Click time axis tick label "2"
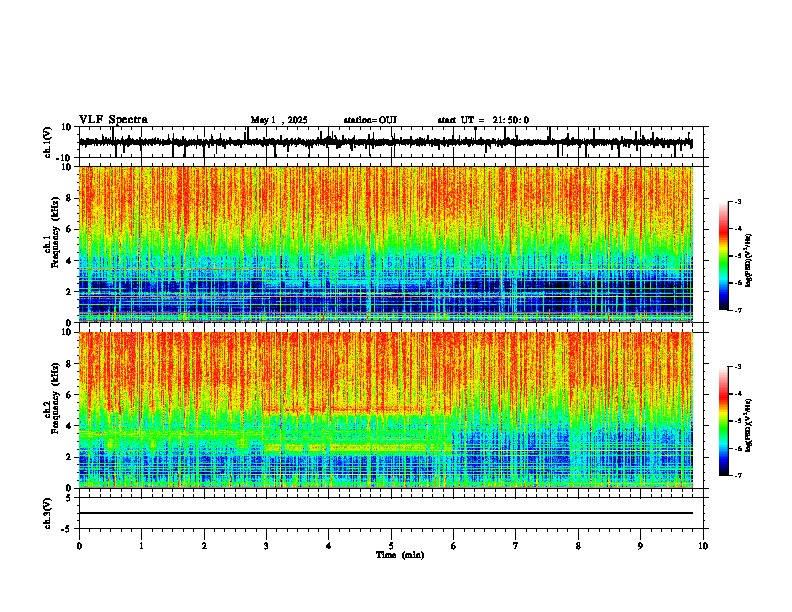The height and width of the screenshot is (612, 792). 204,546
